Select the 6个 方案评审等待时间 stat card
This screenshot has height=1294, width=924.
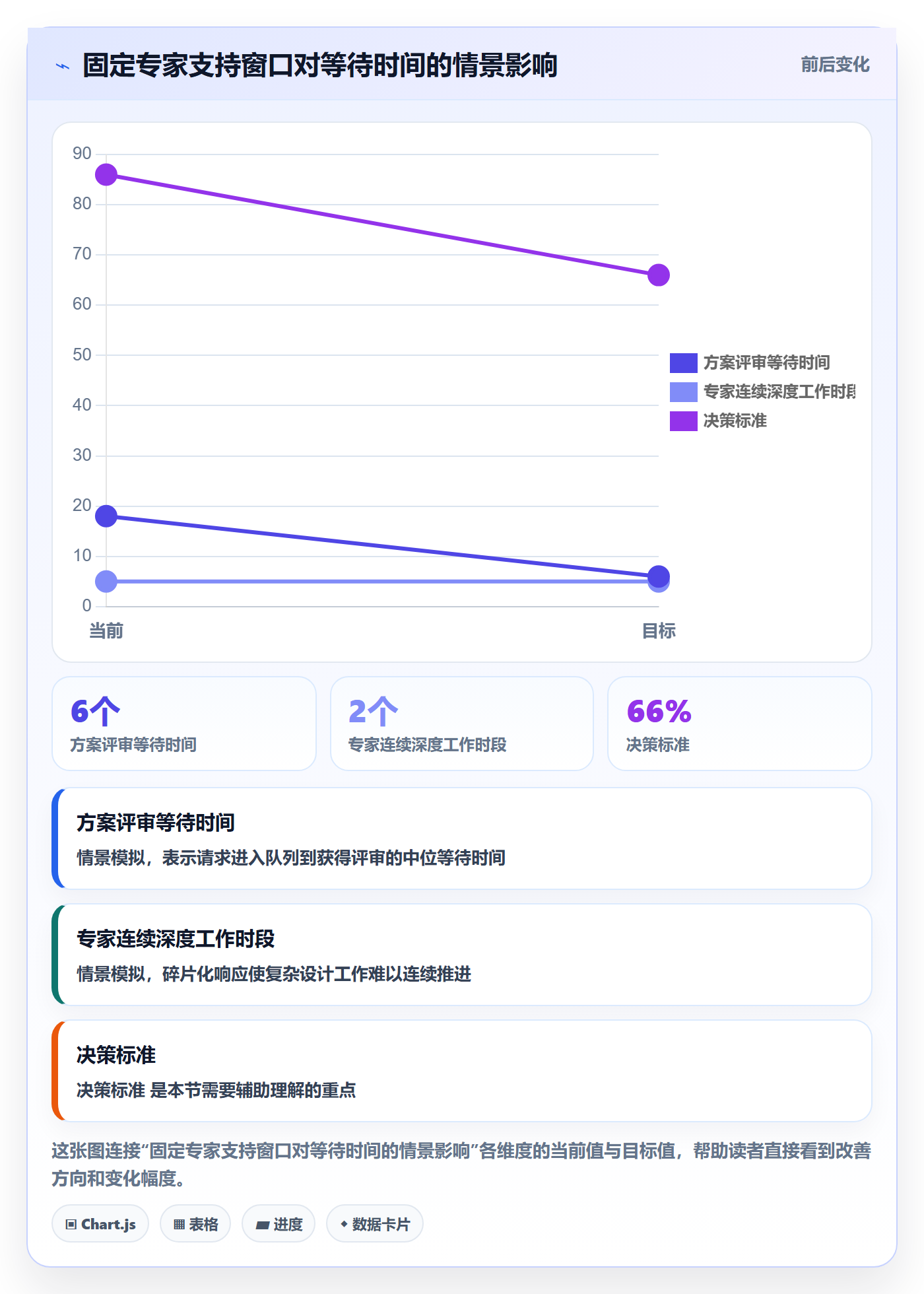click(184, 724)
